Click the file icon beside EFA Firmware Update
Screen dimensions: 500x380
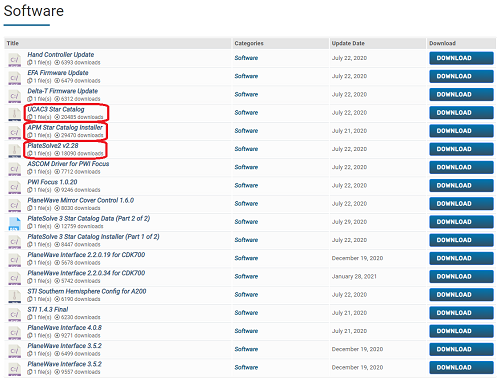(x=15, y=78)
